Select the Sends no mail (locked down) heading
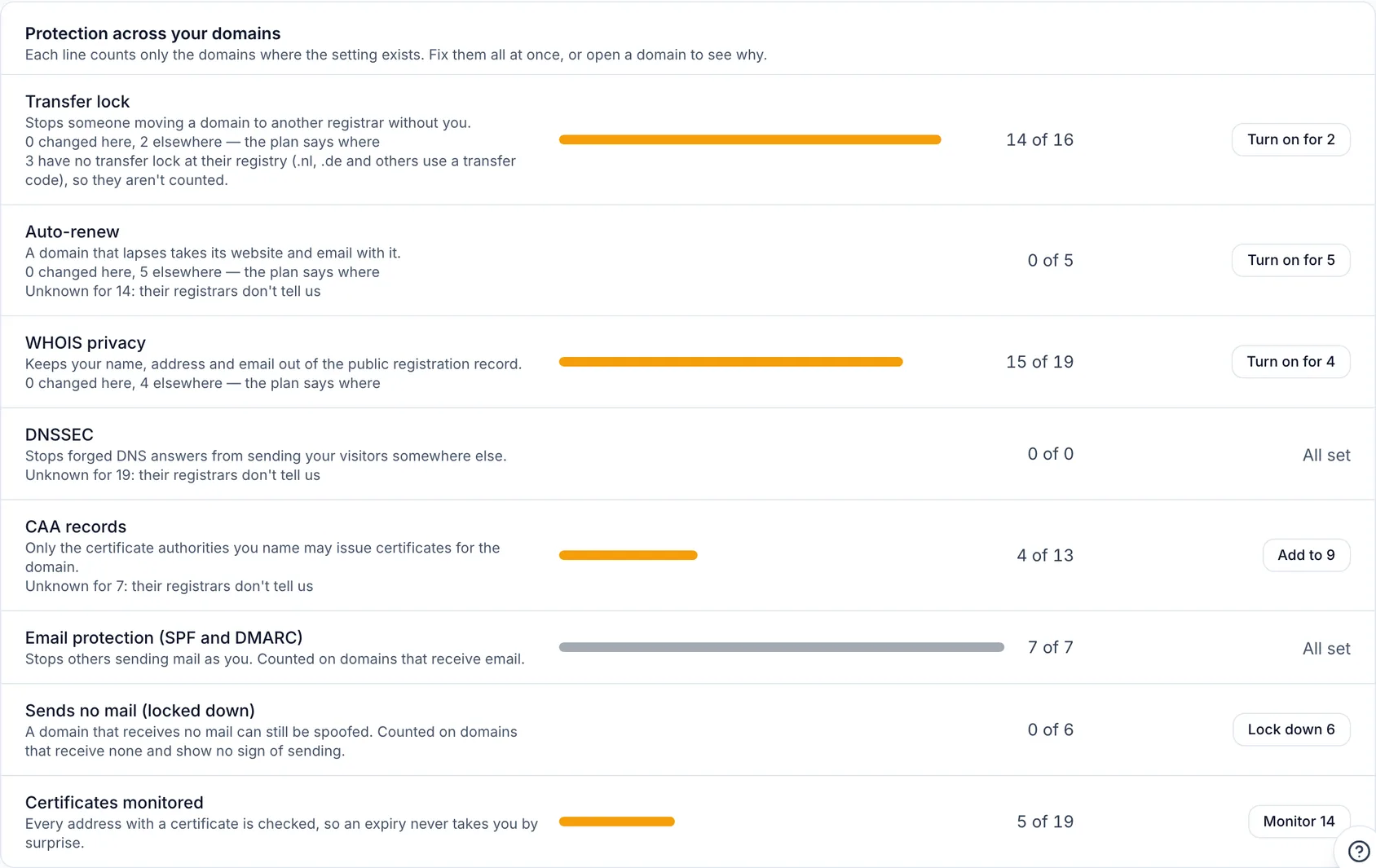The height and width of the screenshot is (868, 1376). (140, 711)
